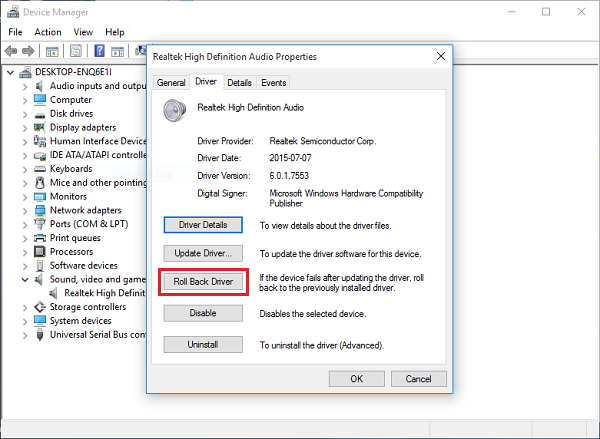Click the IDE ATA/ATAPI controllers icon

[x=40, y=155]
